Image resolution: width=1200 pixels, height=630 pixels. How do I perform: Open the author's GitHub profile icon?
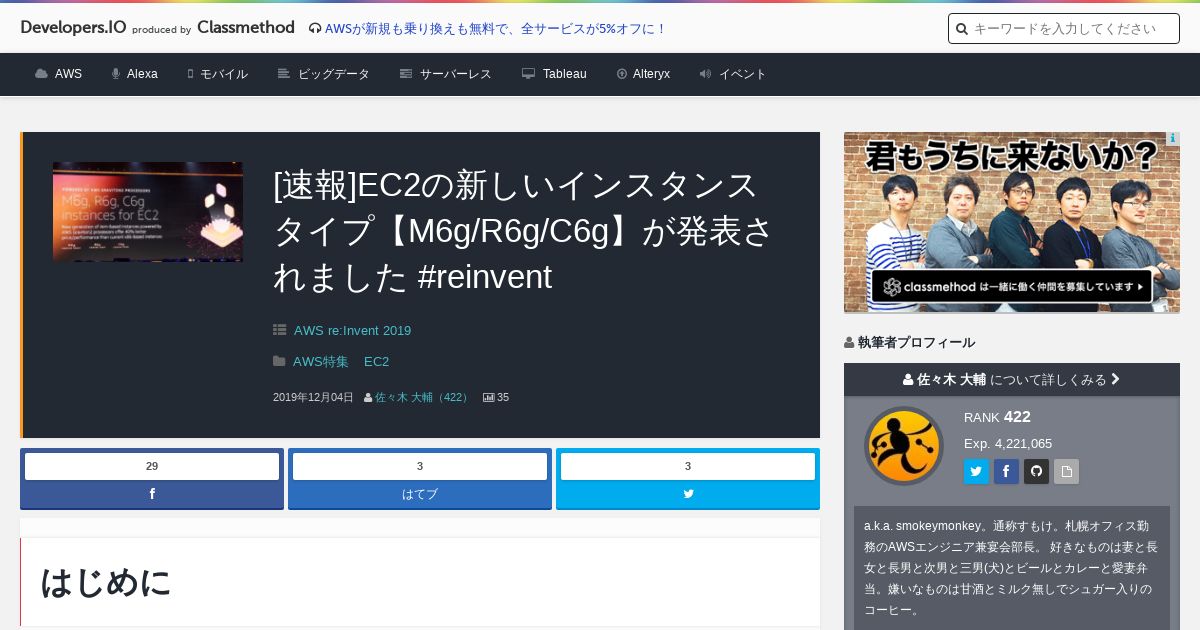(x=1036, y=472)
